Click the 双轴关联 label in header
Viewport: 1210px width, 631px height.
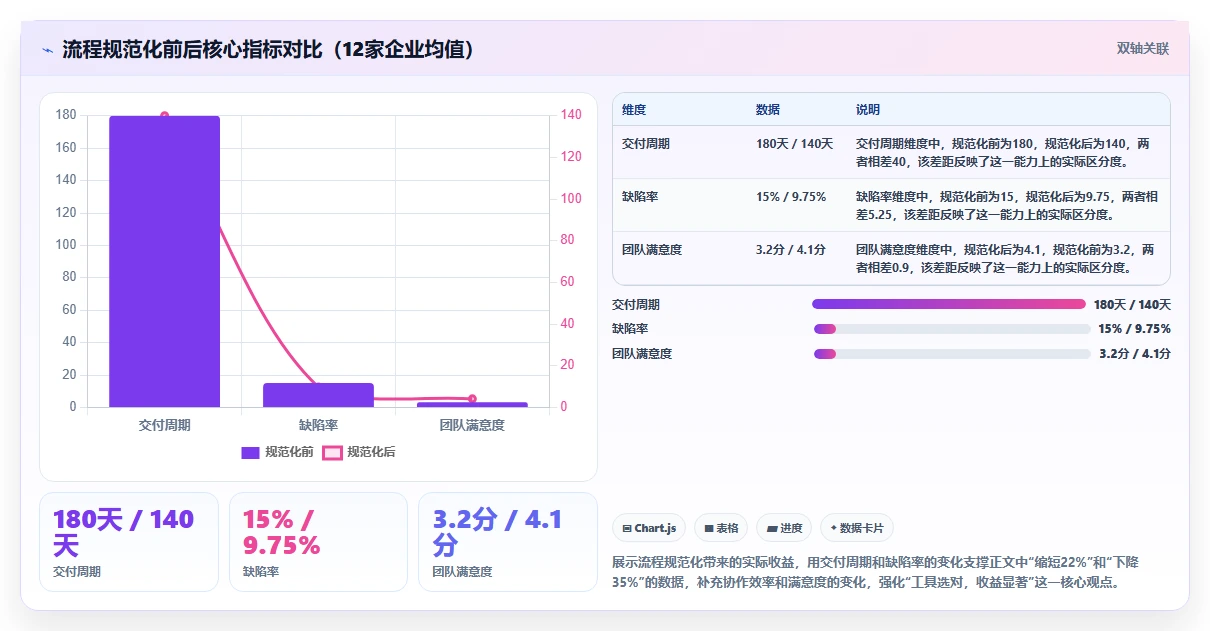1143,49
